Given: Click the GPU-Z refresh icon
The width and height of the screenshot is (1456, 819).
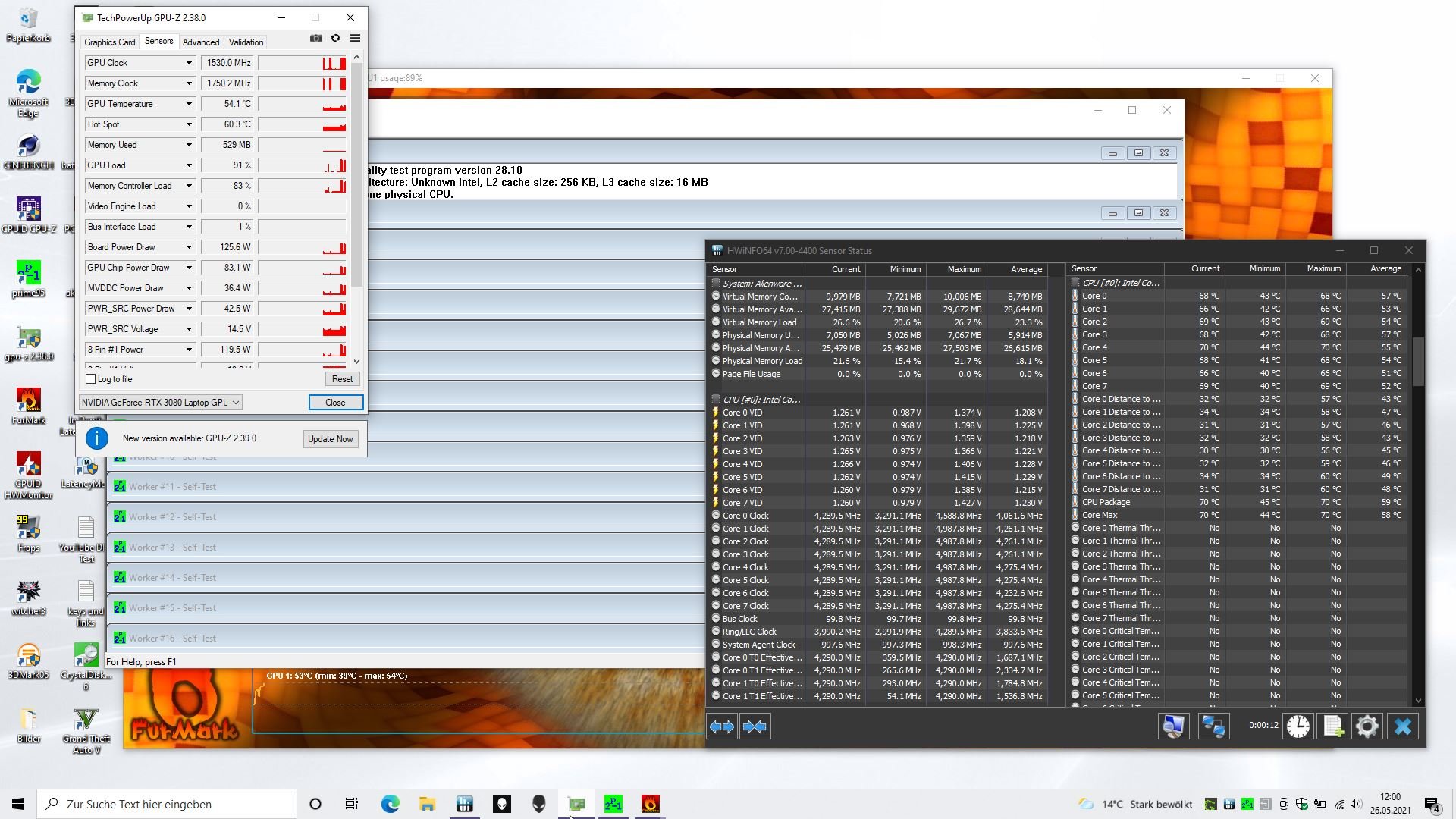Looking at the screenshot, I should point(335,39).
